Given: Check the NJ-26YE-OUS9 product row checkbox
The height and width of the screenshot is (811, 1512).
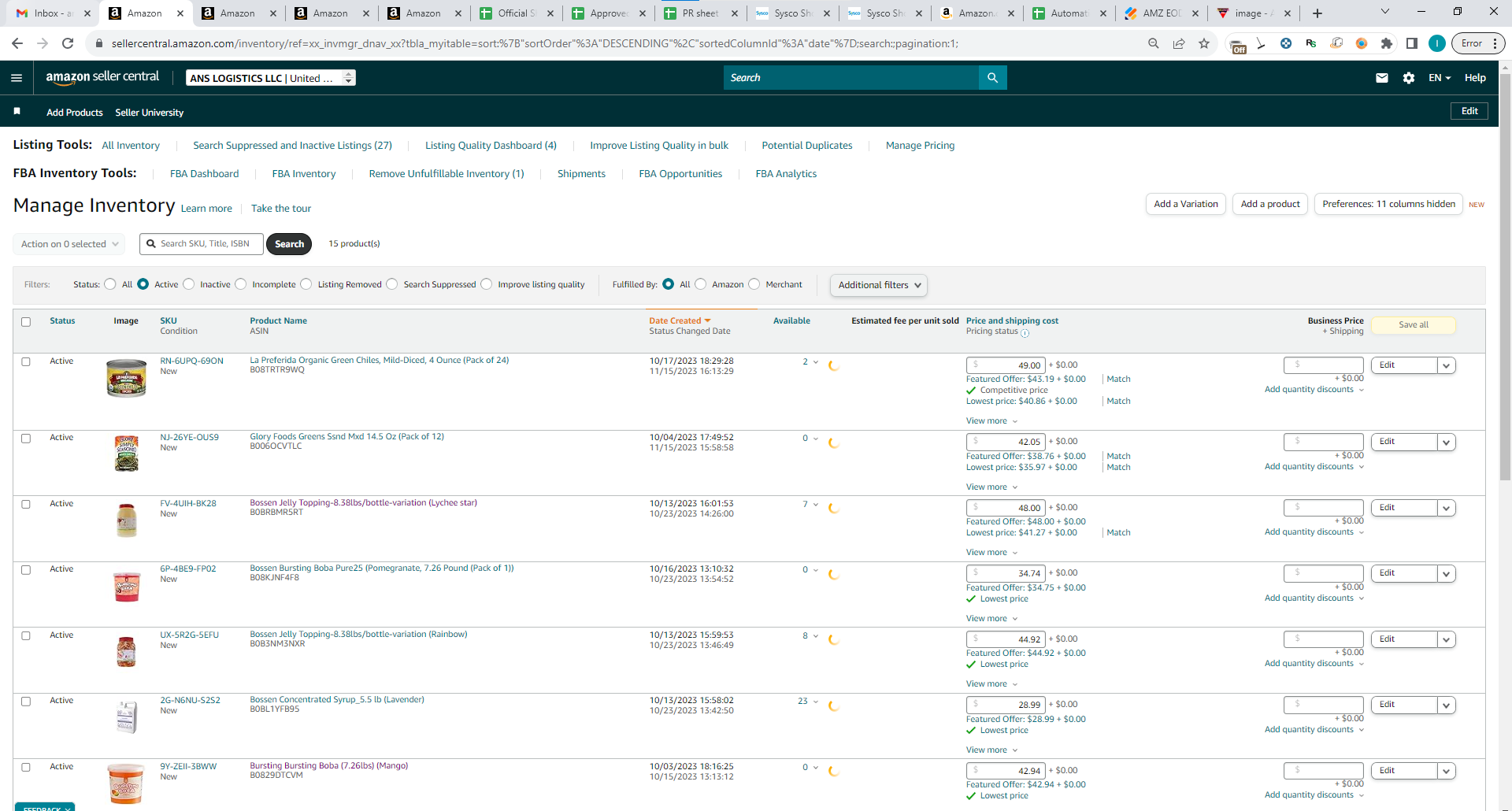Looking at the screenshot, I should 26,439.
